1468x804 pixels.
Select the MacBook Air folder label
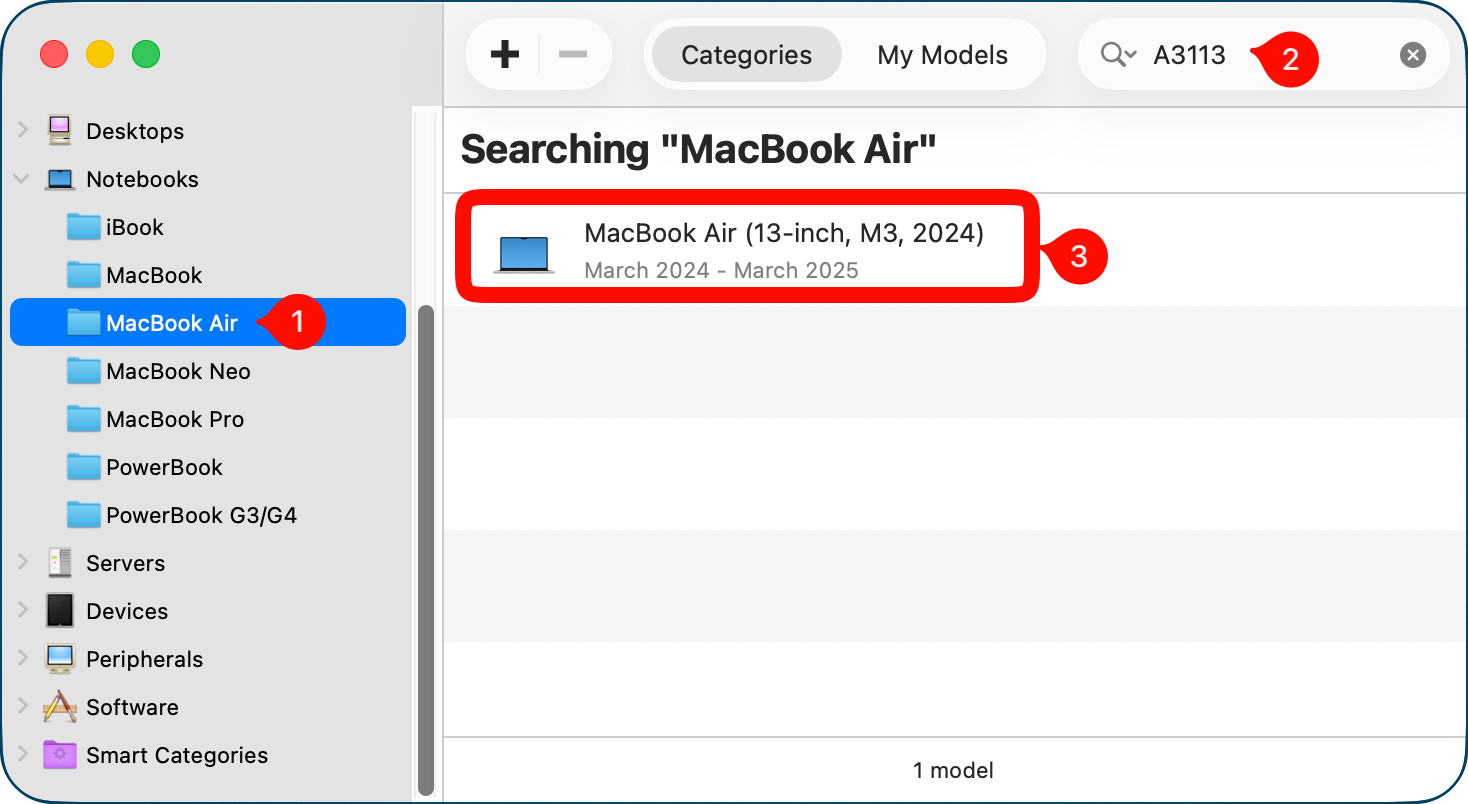[172, 323]
